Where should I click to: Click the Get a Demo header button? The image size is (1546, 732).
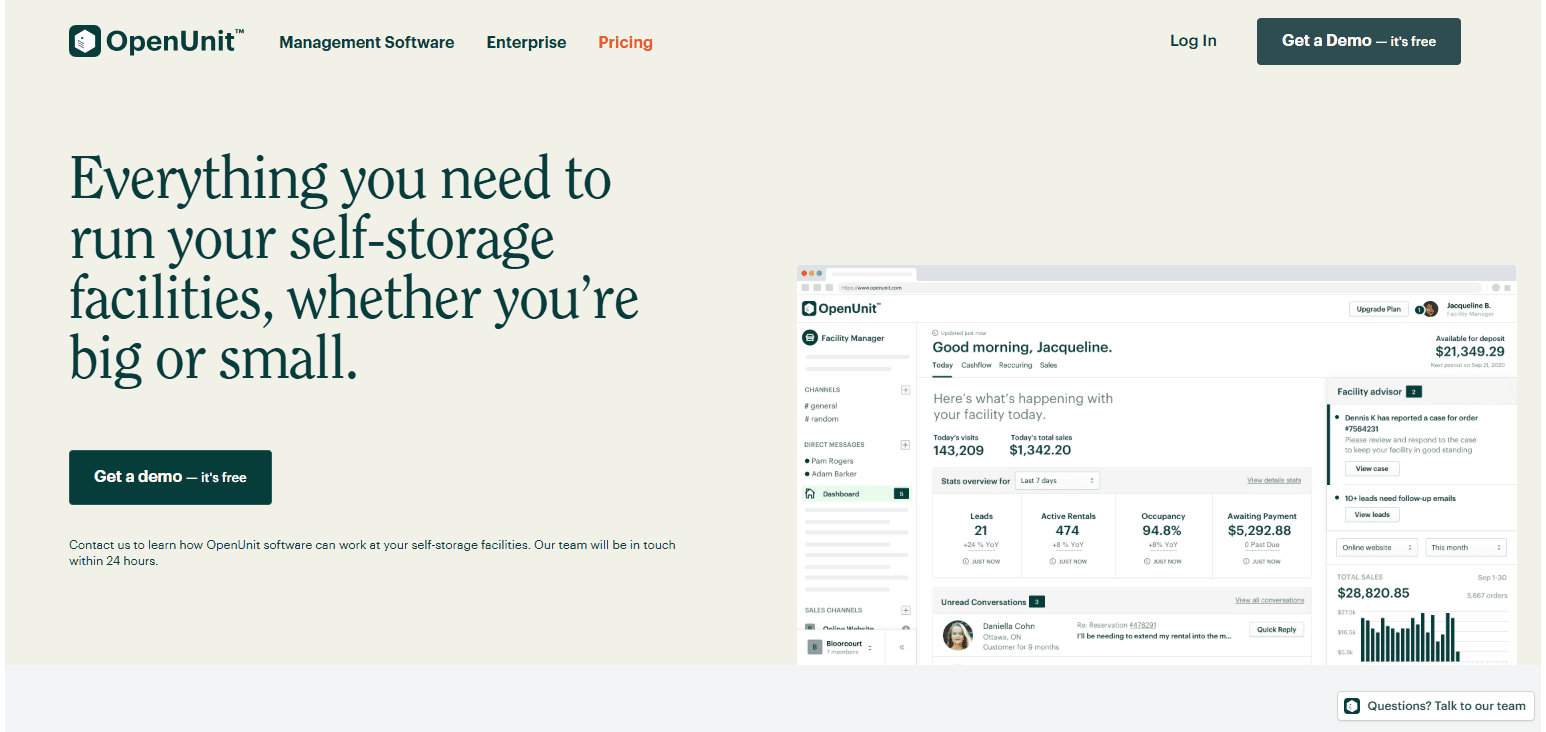click(1358, 41)
